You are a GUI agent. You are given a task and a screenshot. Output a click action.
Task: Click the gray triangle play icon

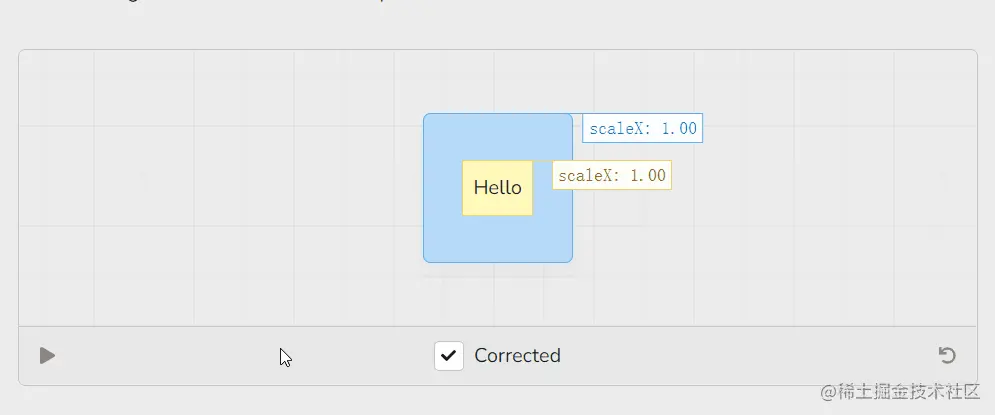point(48,355)
